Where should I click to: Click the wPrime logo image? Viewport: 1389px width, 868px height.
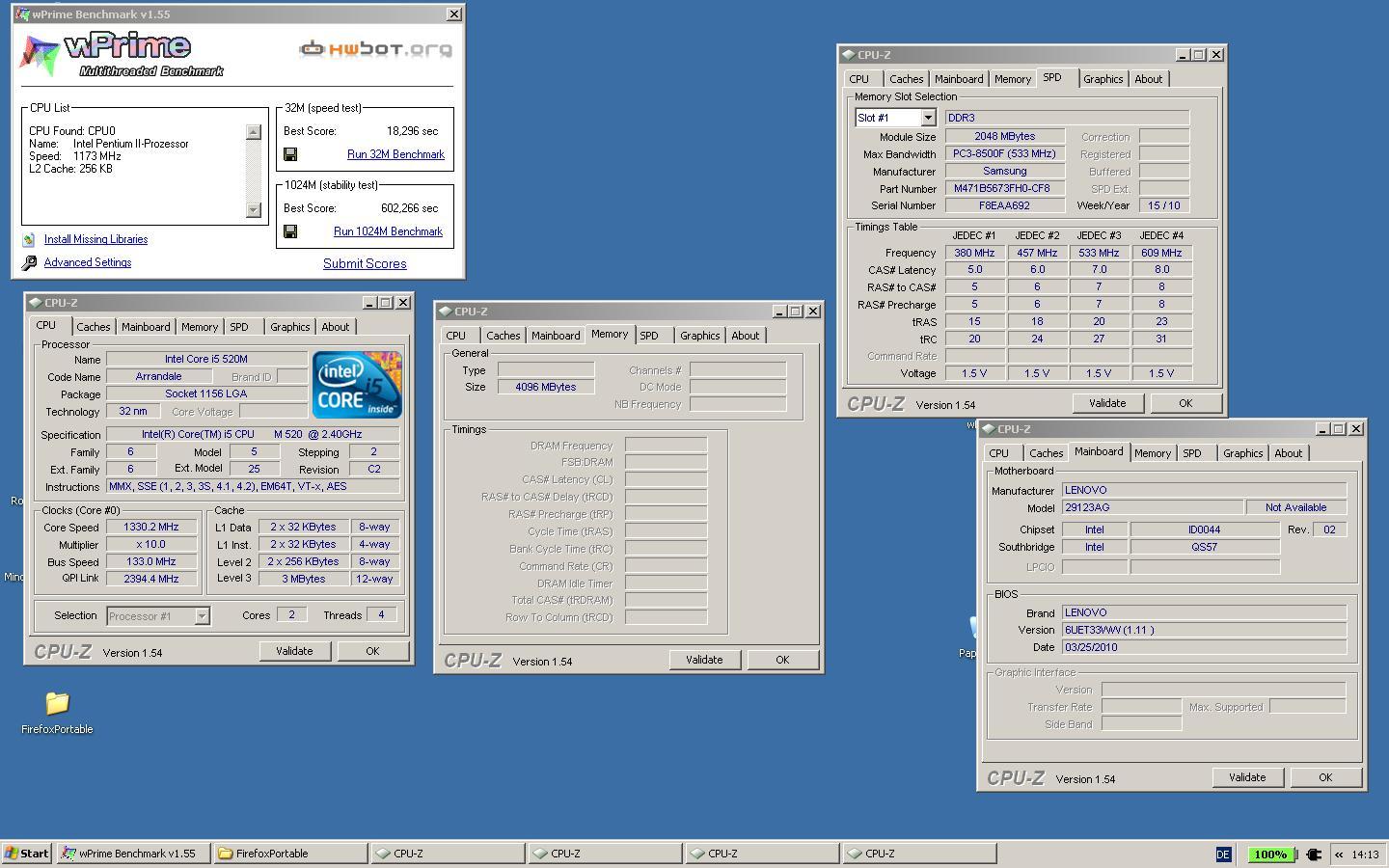point(123,55)
